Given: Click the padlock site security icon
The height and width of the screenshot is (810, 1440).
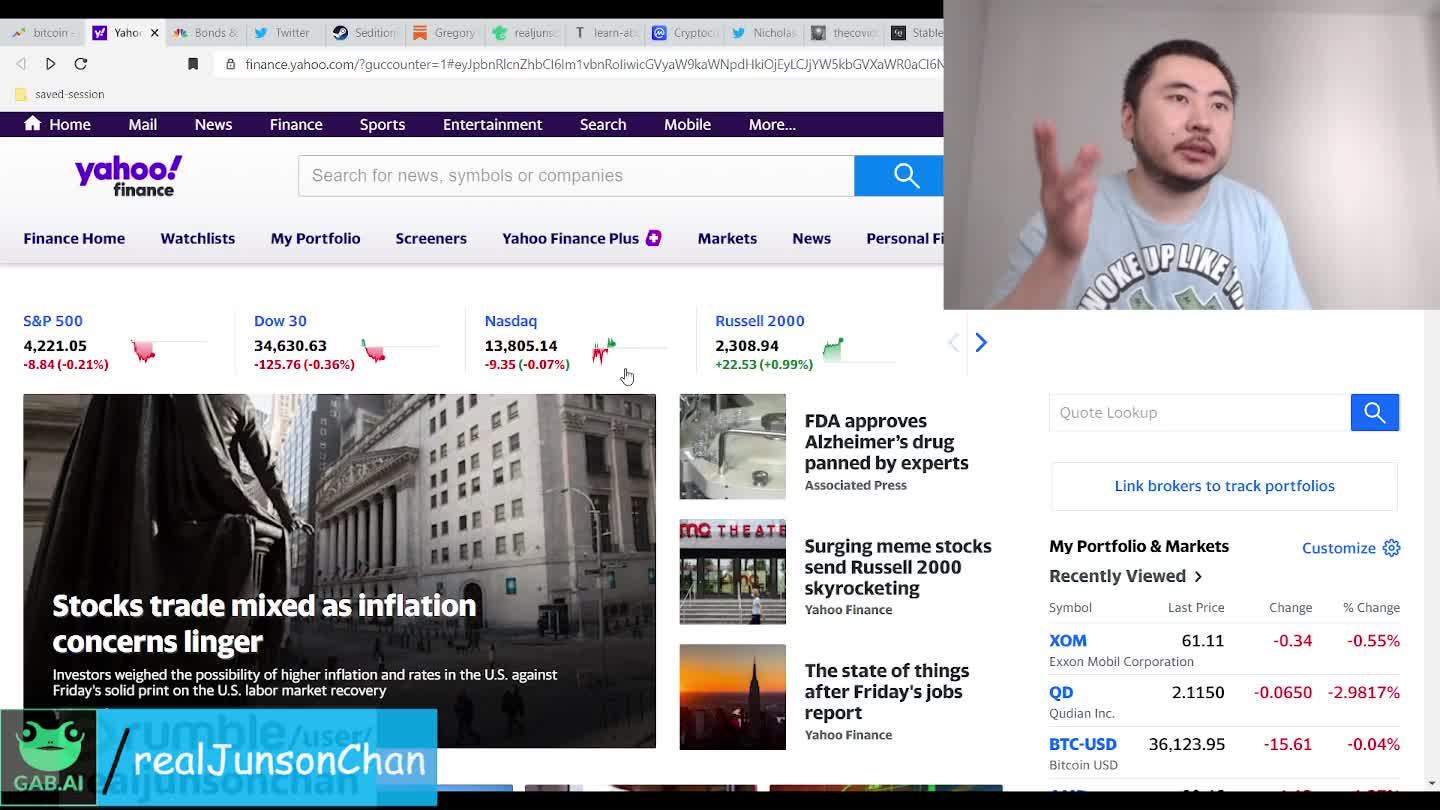Looking at the screenshot, I should click(x=231, y=64).
